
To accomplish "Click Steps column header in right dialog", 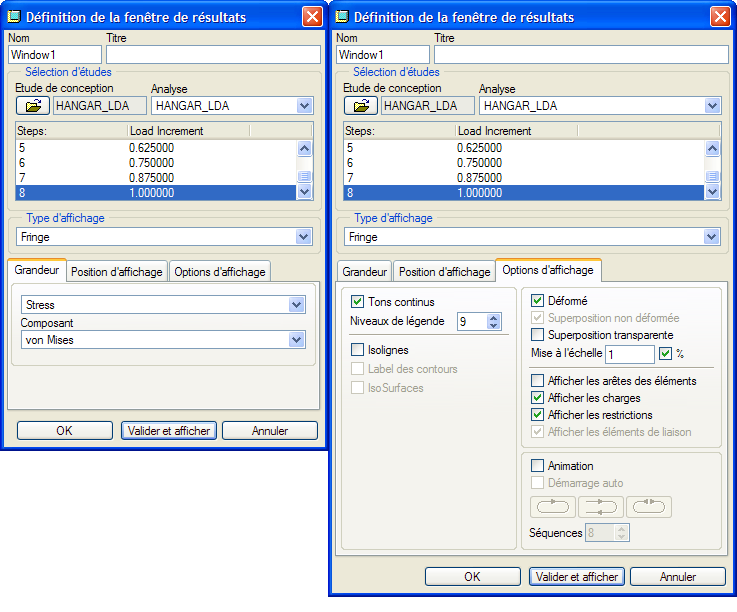I will point(400,131).
